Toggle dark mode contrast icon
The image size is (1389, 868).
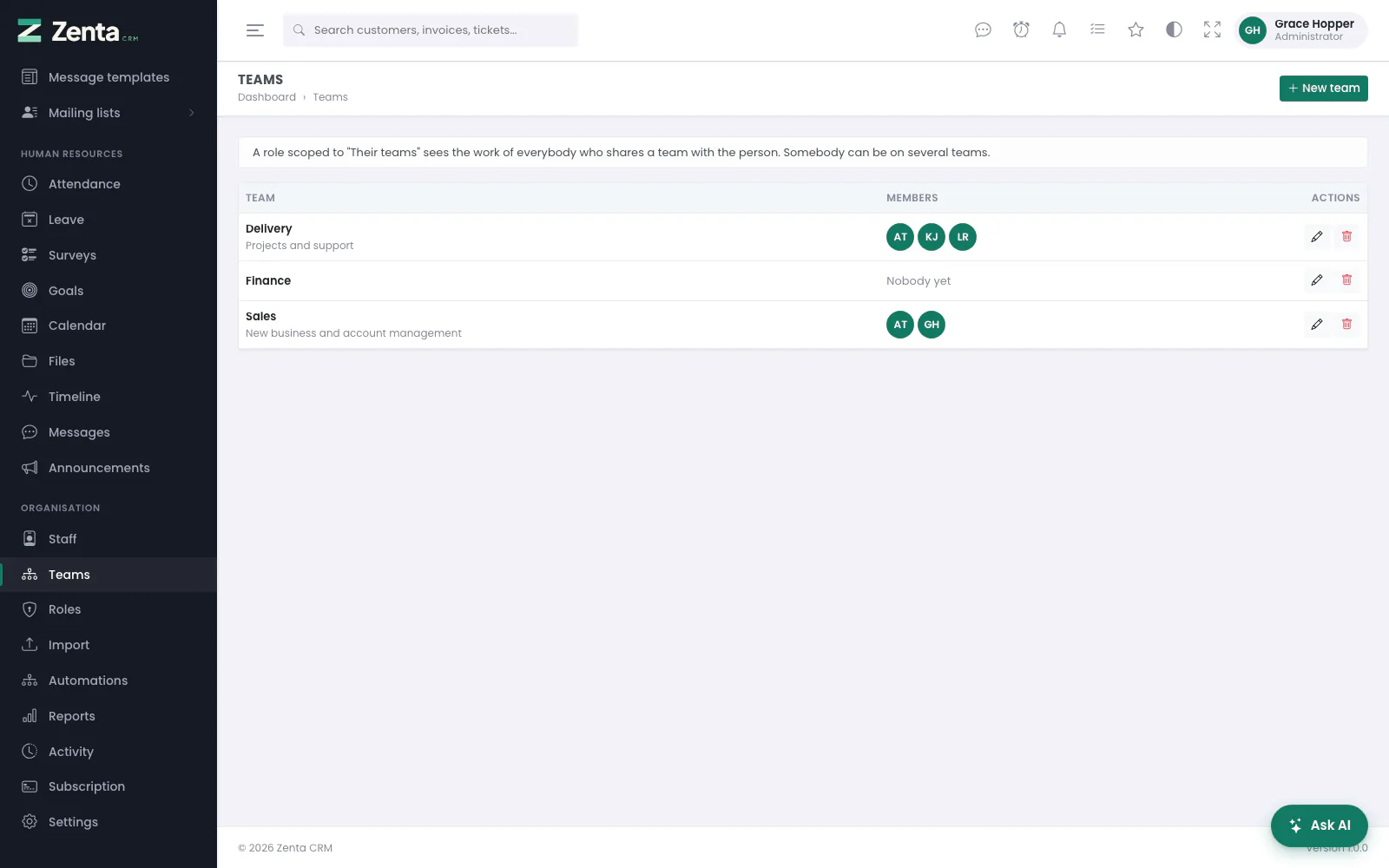click(x=1174, y=30)
